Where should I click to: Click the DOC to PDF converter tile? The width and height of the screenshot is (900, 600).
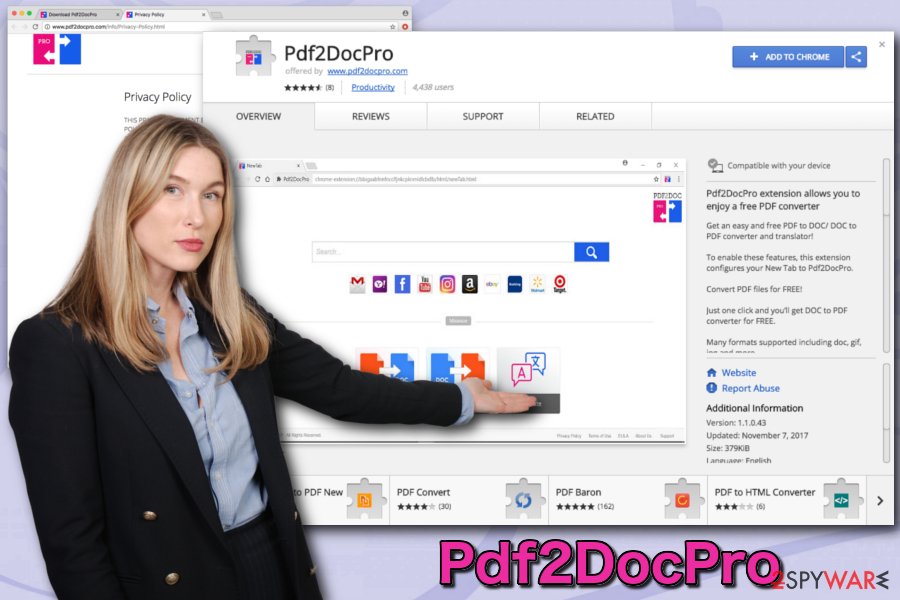tap(457, 367)
